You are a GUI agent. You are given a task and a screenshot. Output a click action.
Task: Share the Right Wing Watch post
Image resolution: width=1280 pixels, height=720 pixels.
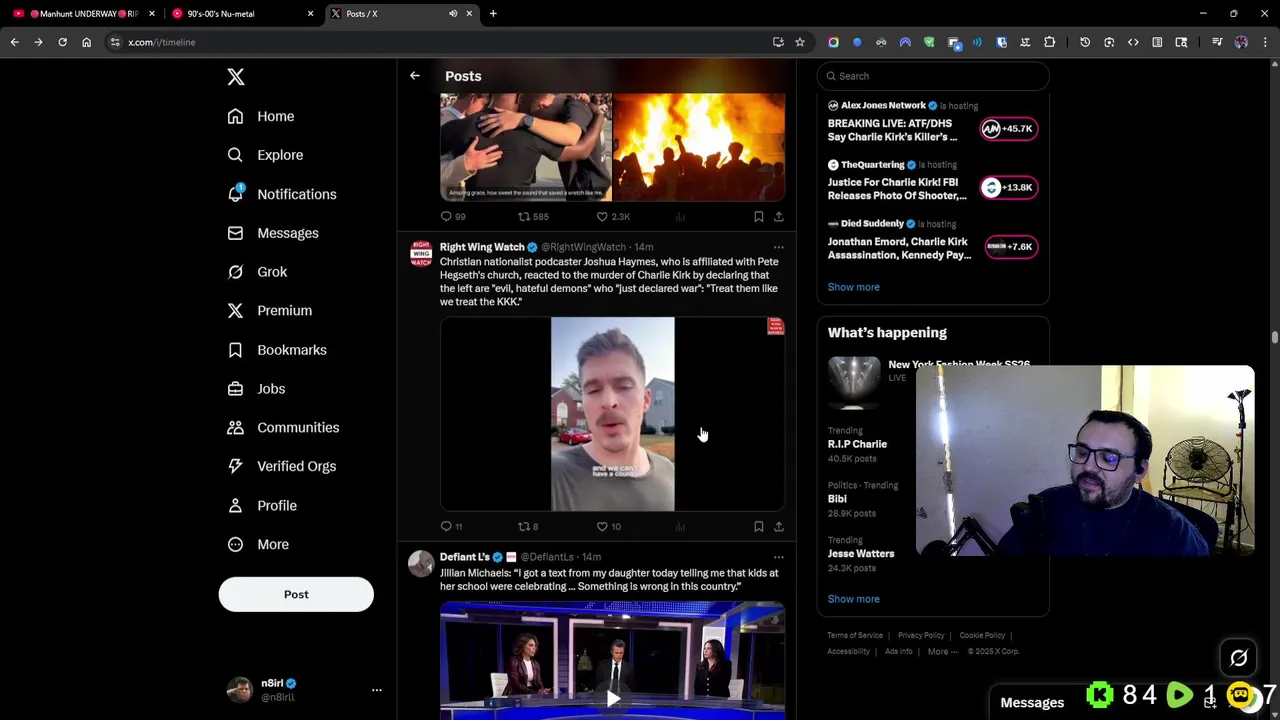click(779, 526)
